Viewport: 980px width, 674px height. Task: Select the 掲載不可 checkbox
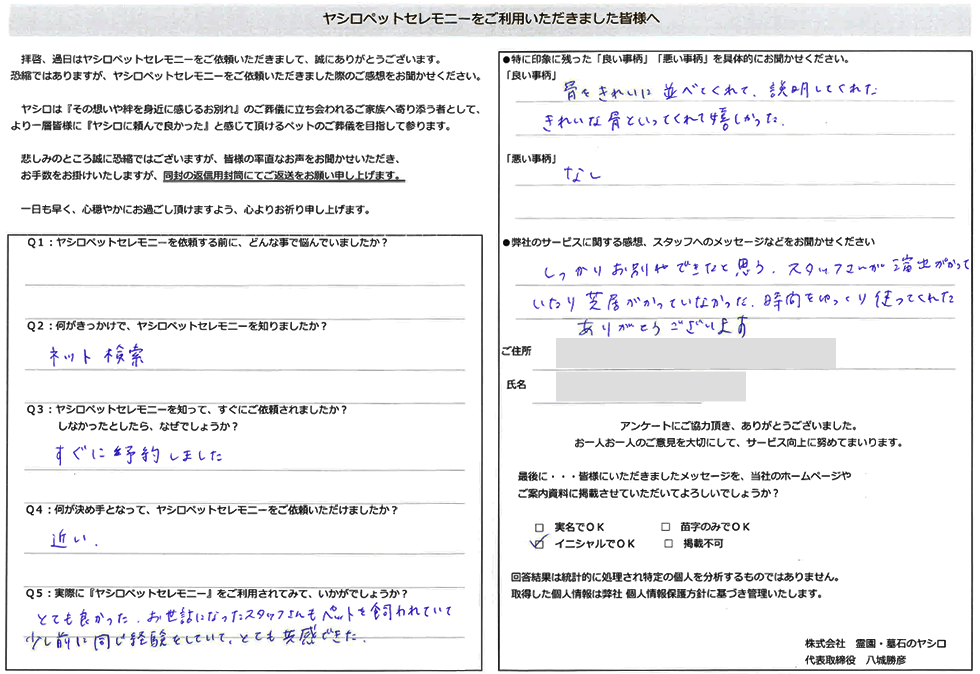667,544
